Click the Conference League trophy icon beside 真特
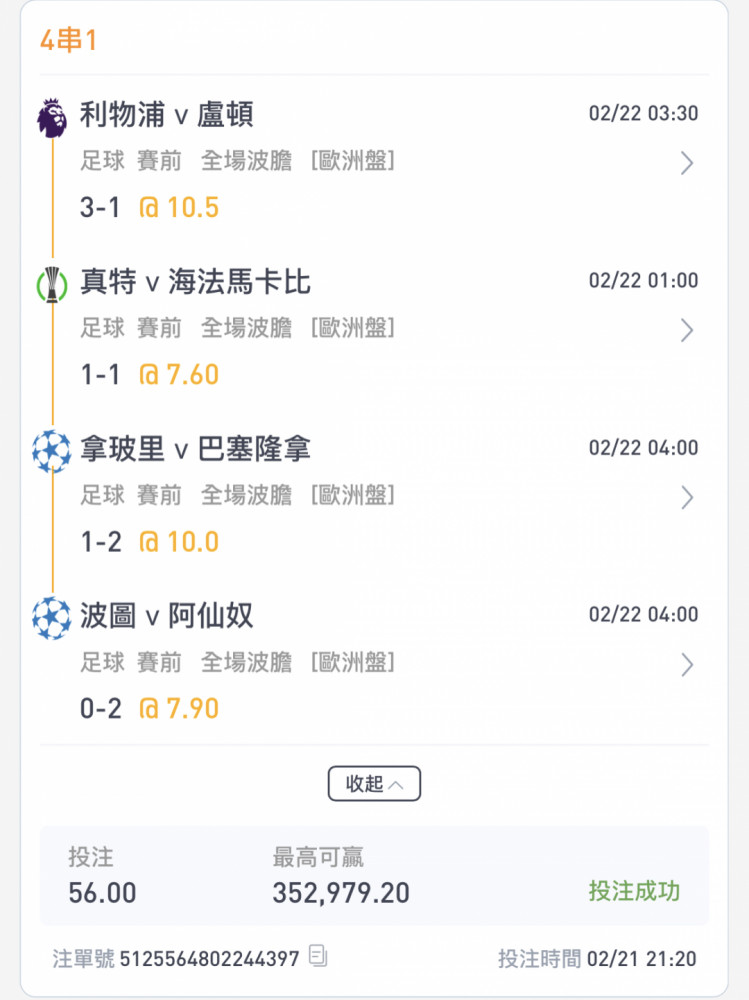The image size is (749, 1000). 52,284
